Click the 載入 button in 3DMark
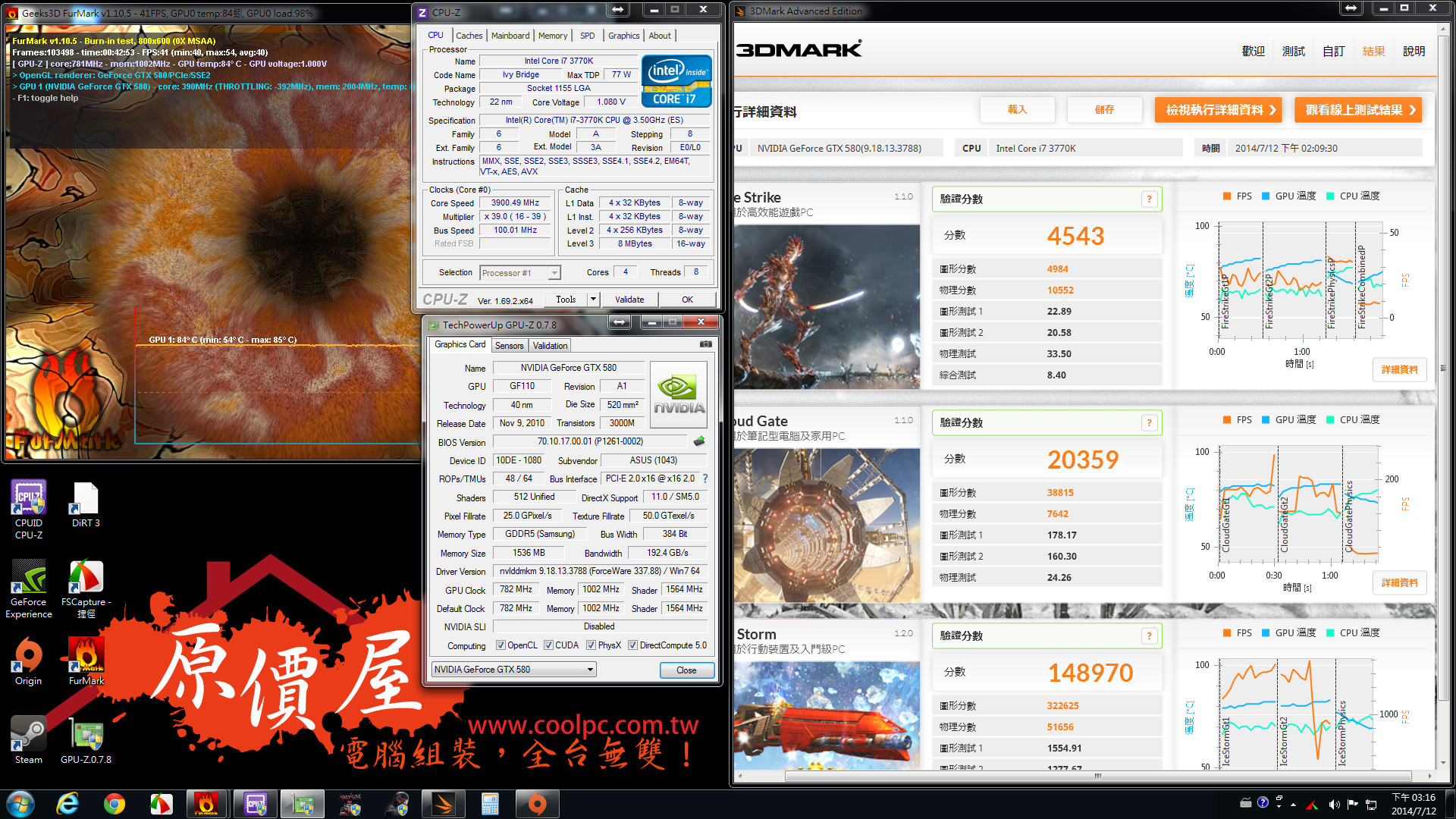Viewport: 1456px width, 819px height. (1018, 110)
